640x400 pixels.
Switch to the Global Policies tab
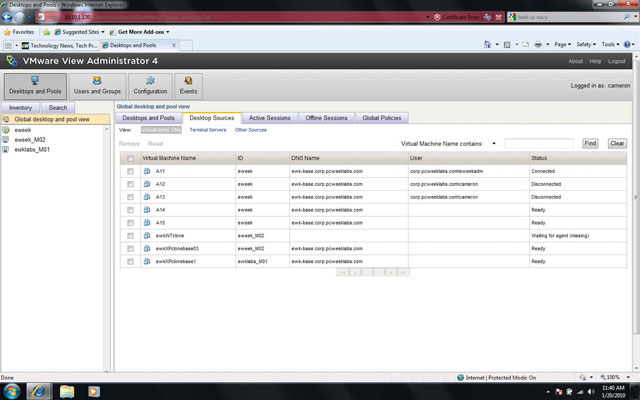(382, 118)
